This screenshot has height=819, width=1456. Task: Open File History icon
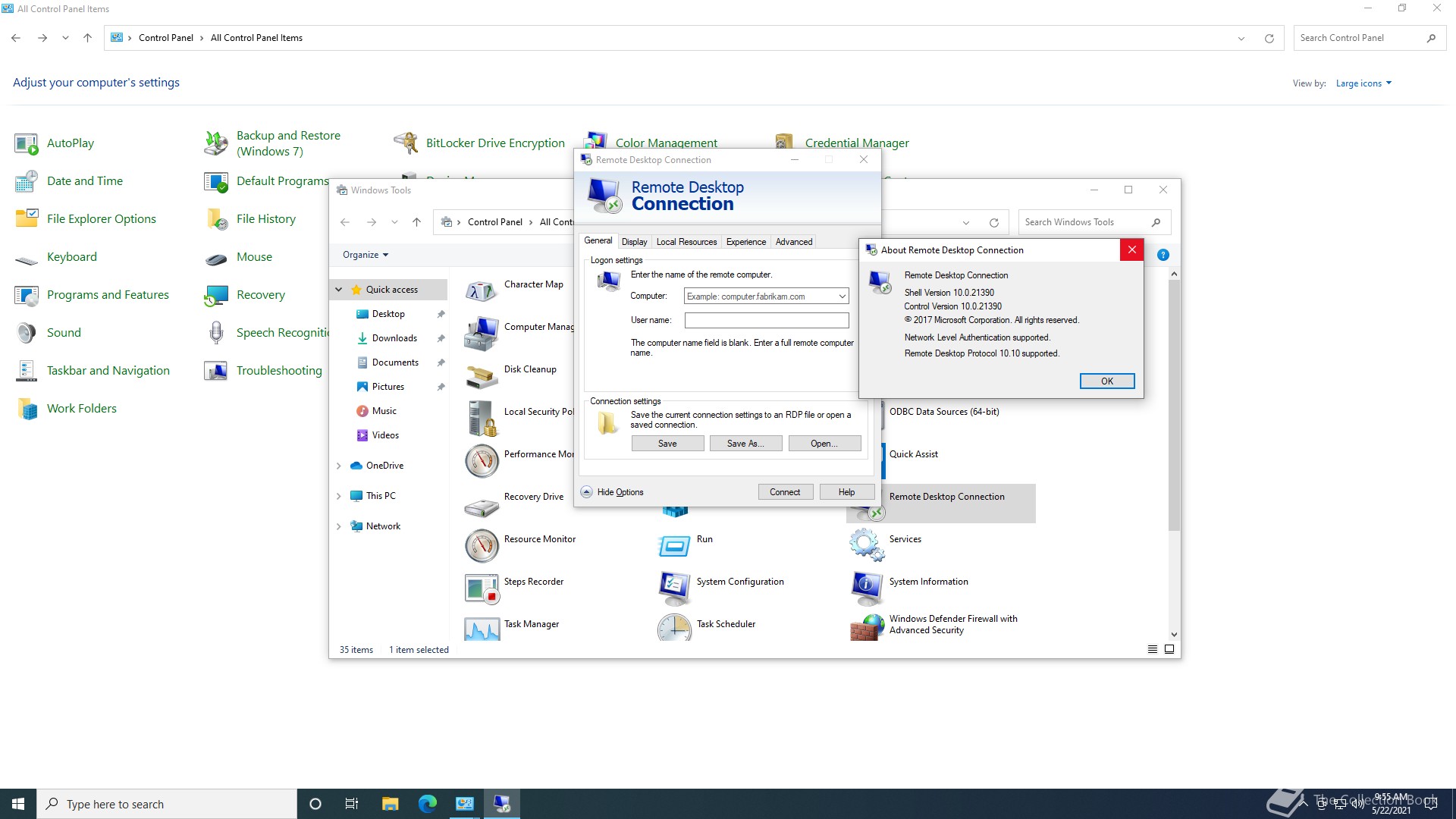pyautogui.click(x=216, y=219)
